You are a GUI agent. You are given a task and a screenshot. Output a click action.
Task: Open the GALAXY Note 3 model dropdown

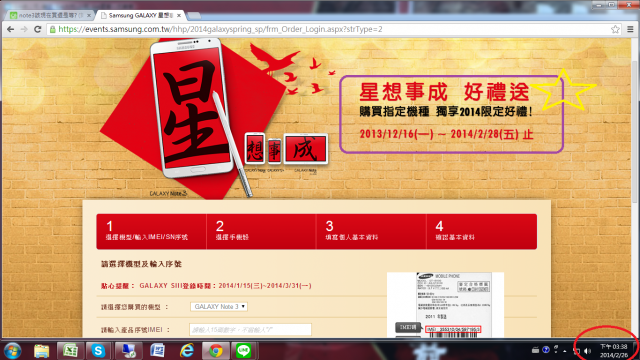pyautogui.click(x=219, y=307)
